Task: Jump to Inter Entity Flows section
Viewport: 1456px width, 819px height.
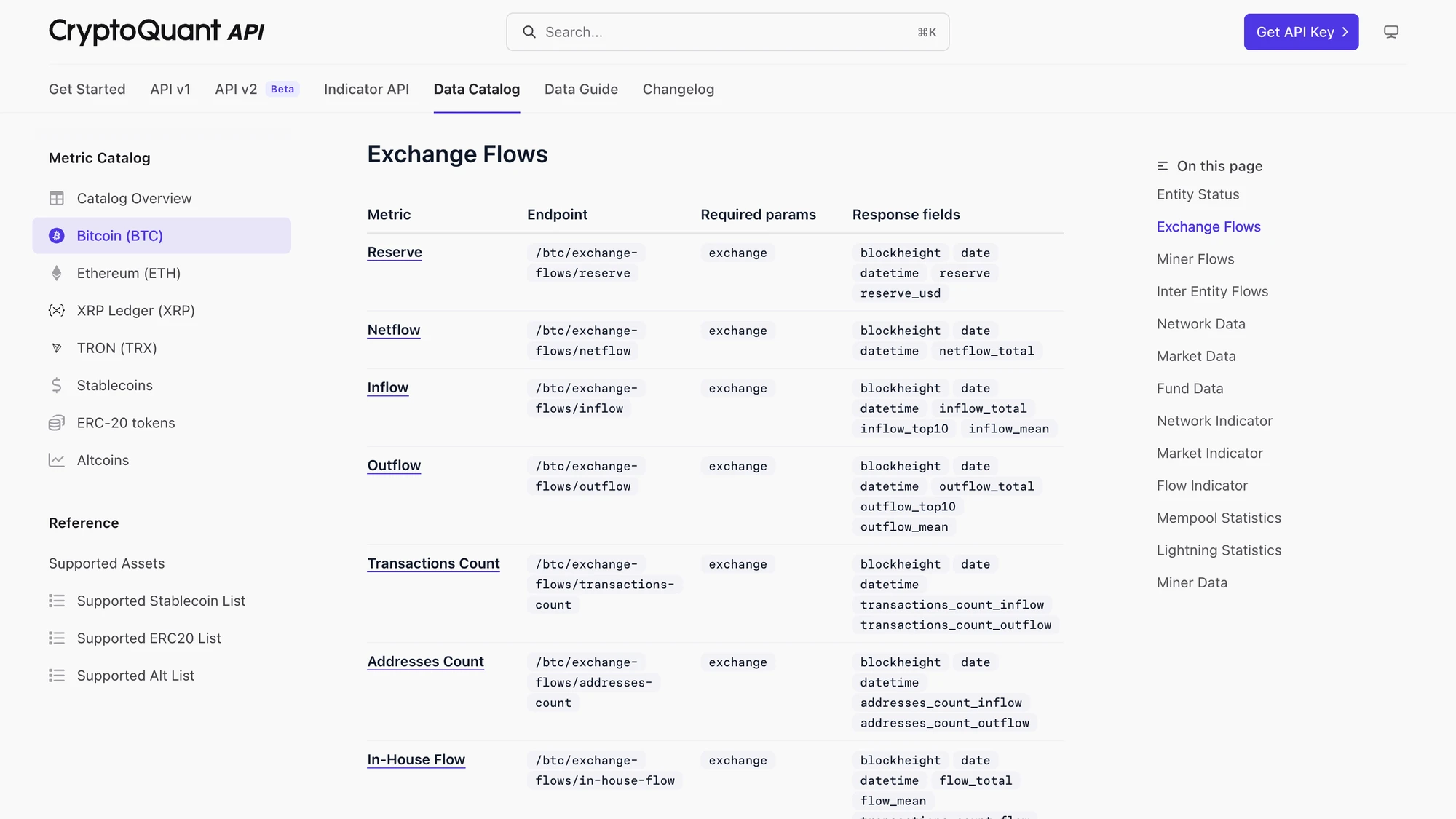Action: 1212,291
